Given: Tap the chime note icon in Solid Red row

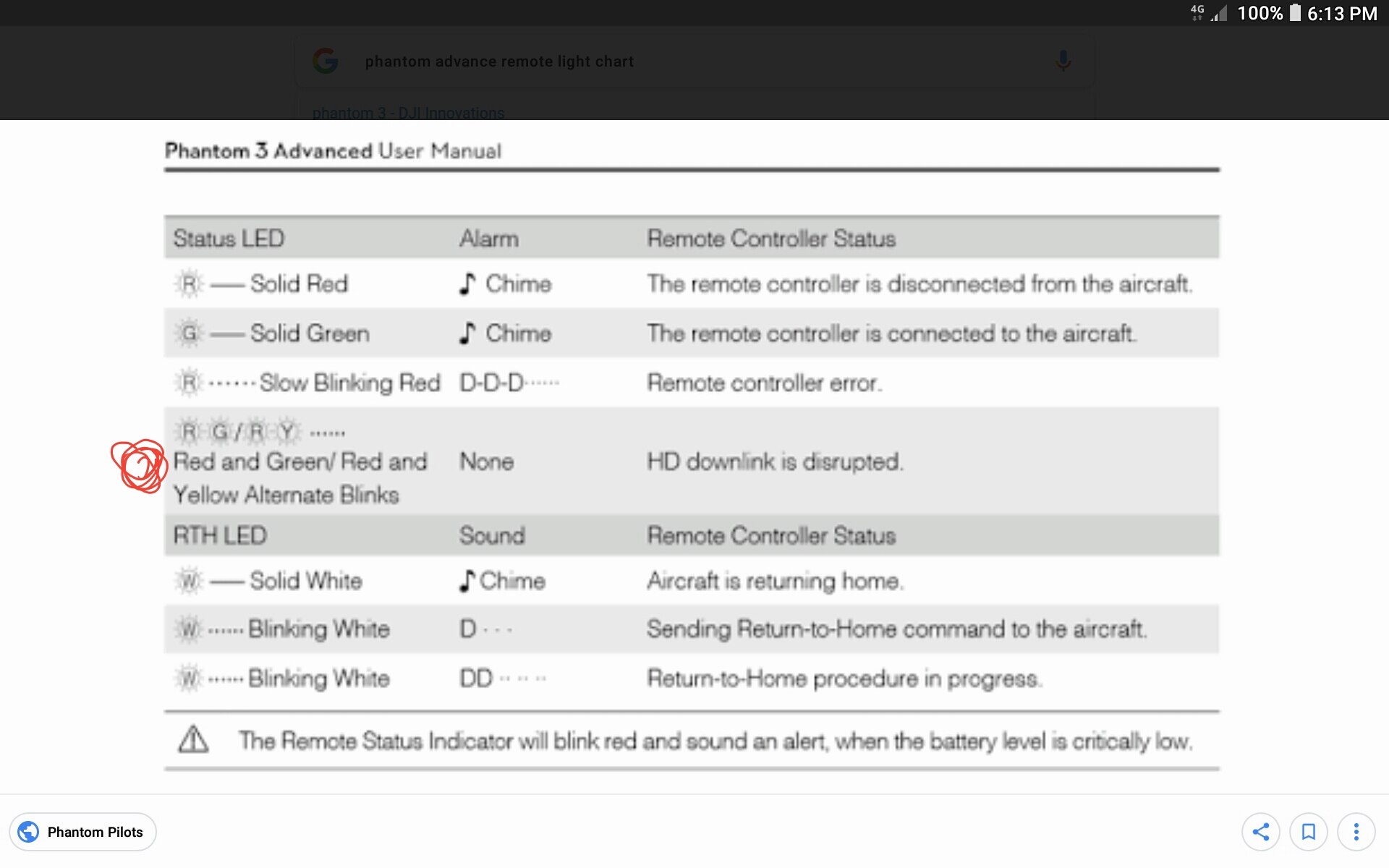Looking at the screenshot, I should [467, 284].
